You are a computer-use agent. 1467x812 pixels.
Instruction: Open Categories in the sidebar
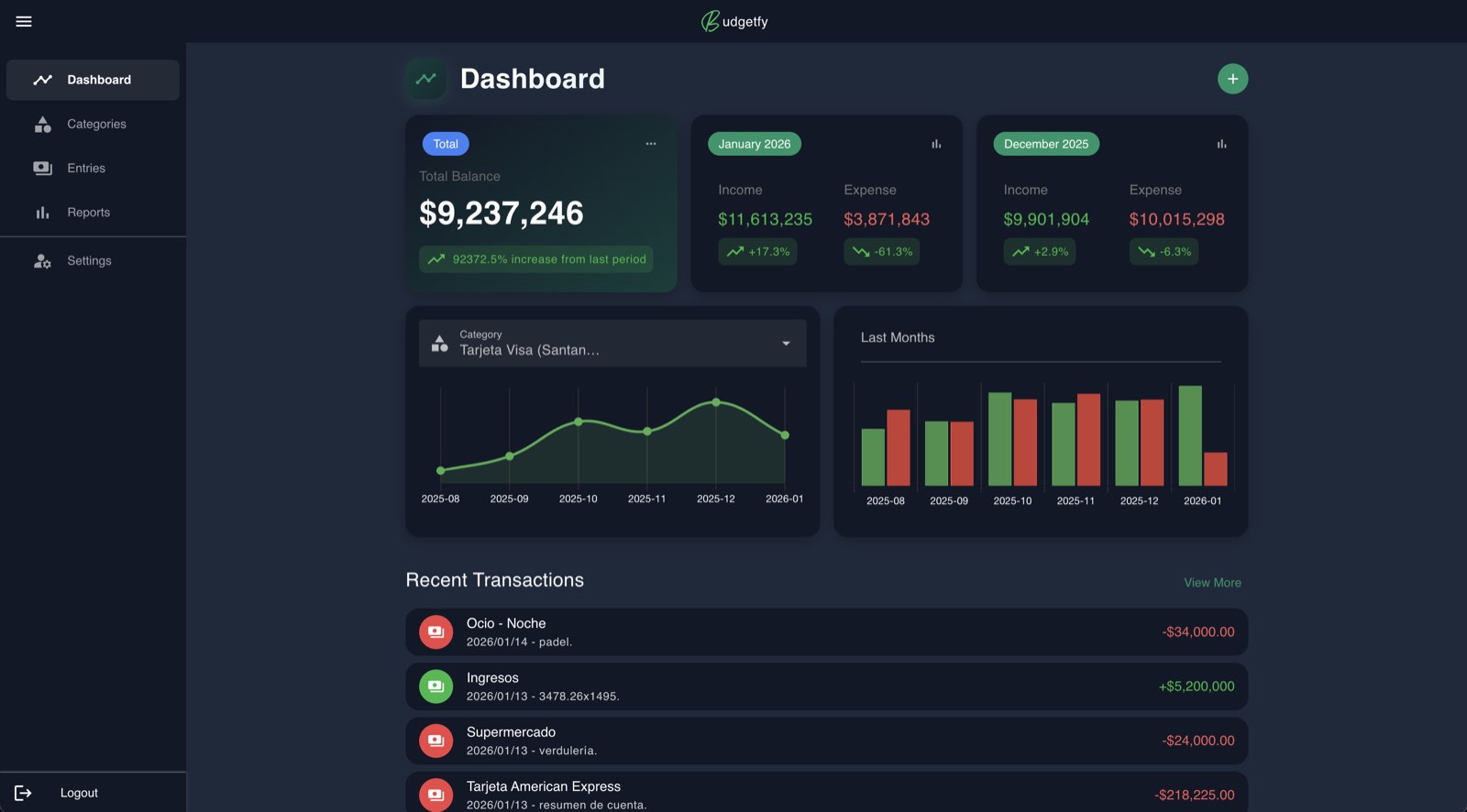tap(95, 124)
